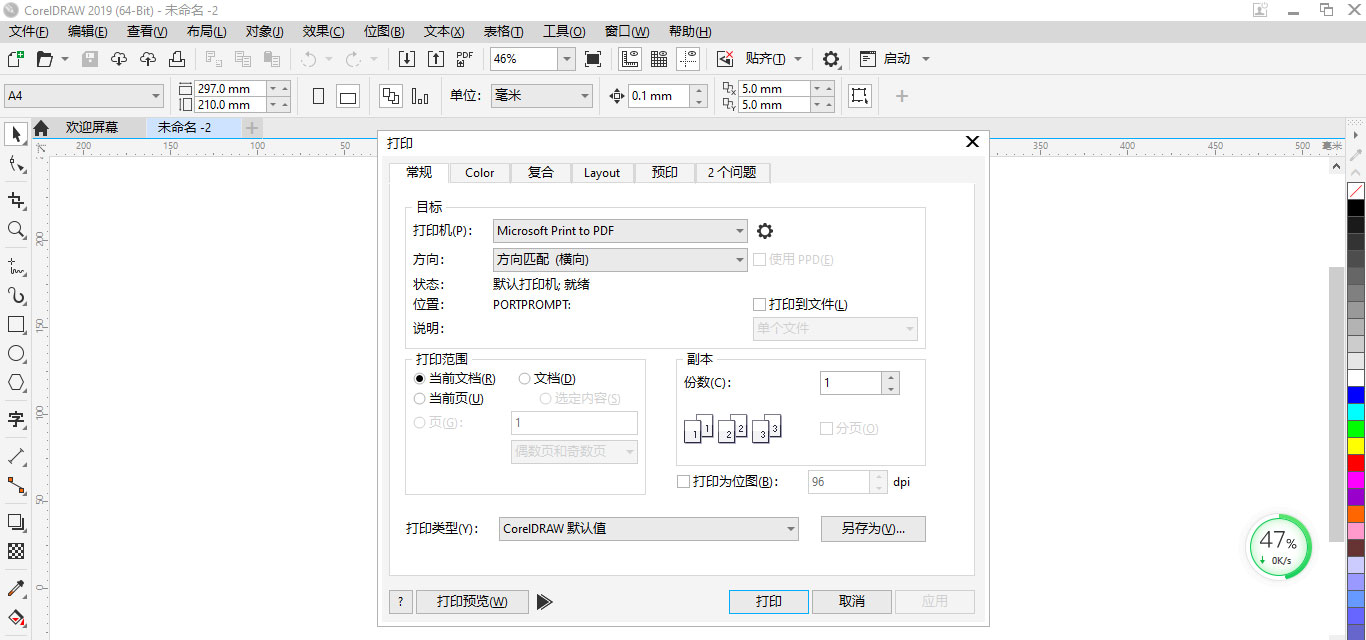Open the 打印类型 dropdown
The height and width of the screenshot is (640, 1366).
click(x=790, y=528)
